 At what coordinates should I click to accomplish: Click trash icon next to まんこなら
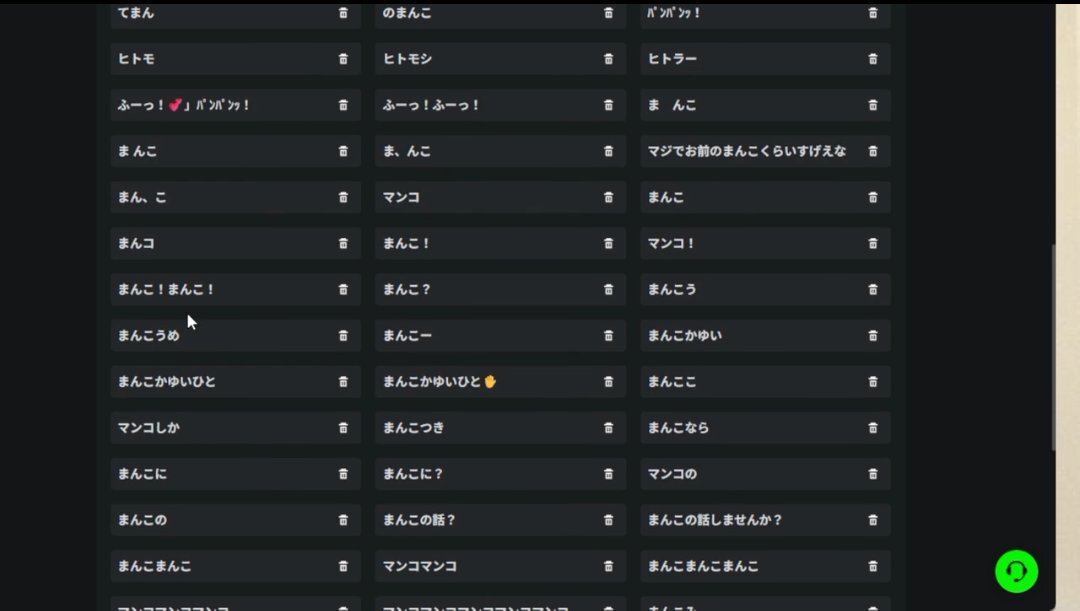(873, 428)
